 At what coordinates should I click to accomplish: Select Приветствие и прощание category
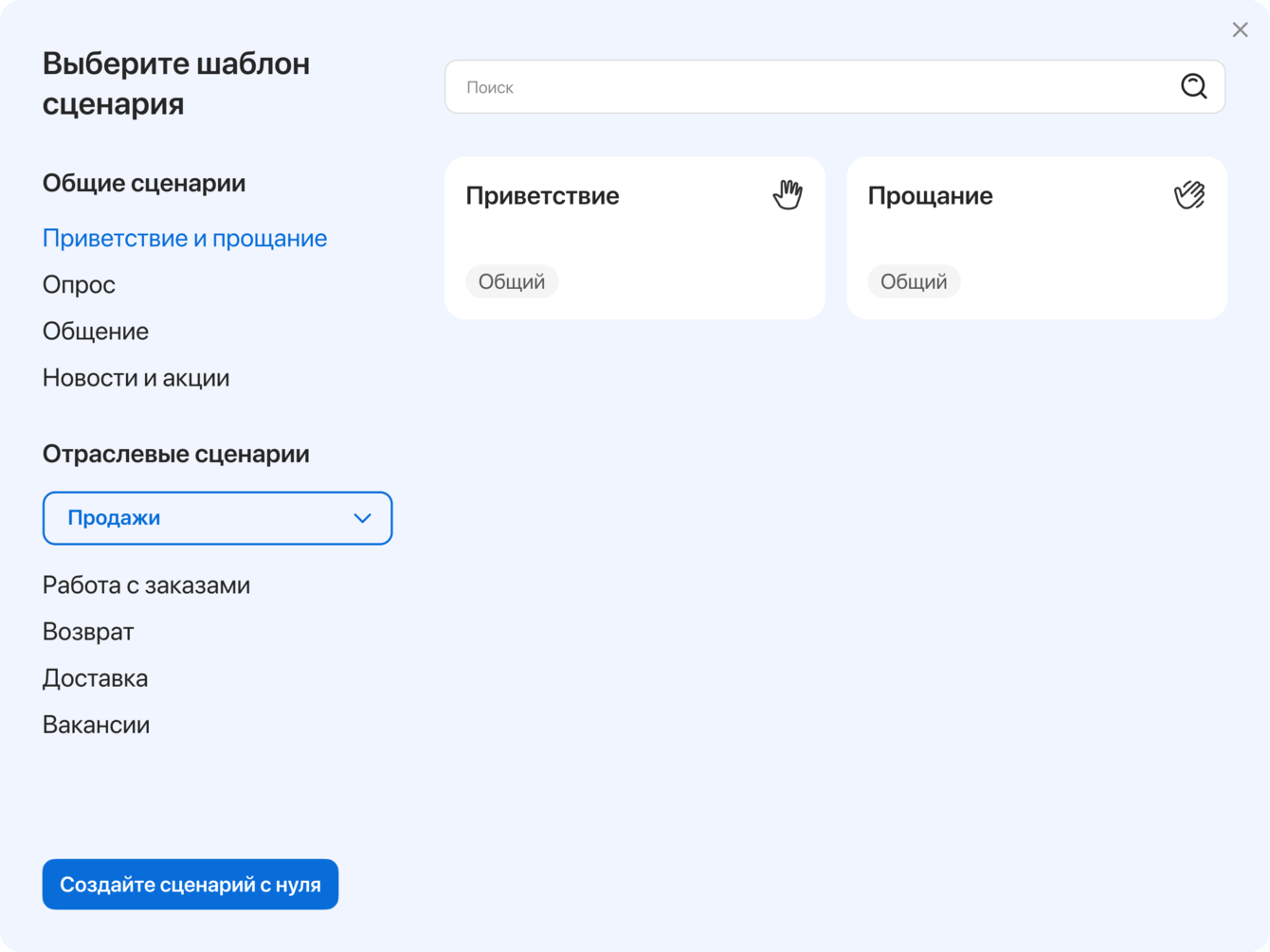click(x=185, y=239)
